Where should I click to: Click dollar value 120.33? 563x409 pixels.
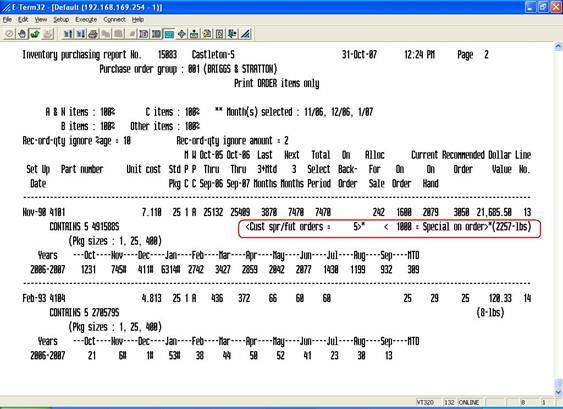(x=501, y=298)
